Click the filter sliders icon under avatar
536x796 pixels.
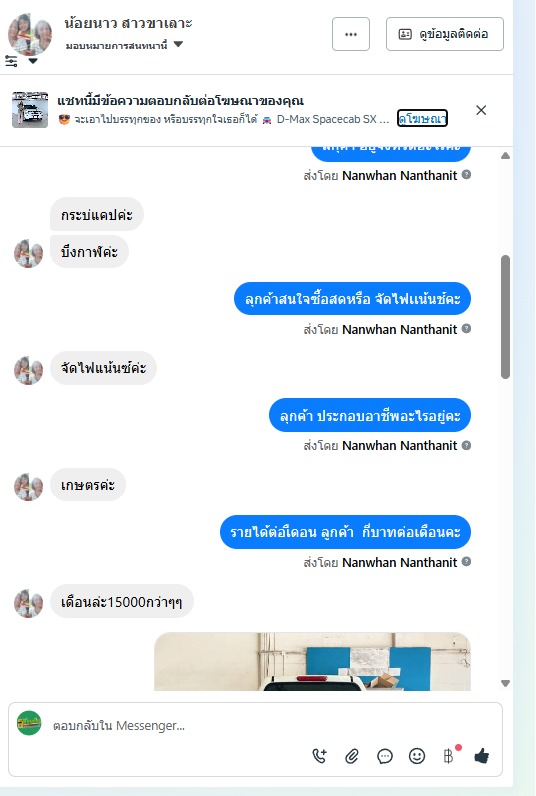click(x=11, y=61)
